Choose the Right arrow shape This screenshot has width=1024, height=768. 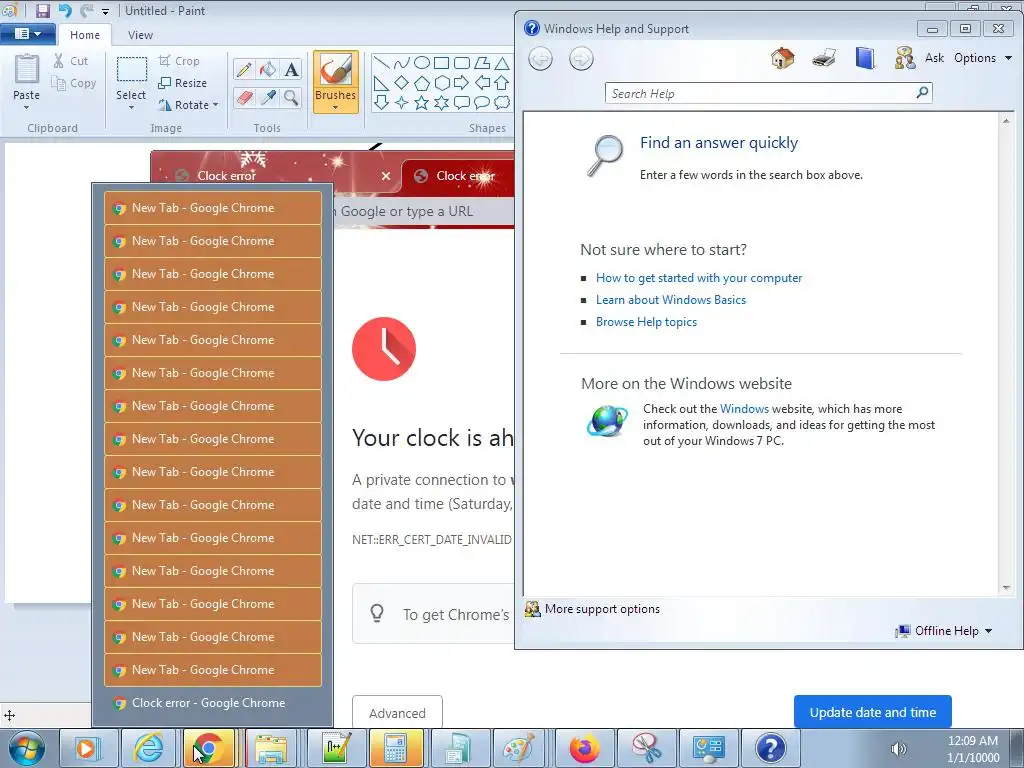[x=462, y=83]
